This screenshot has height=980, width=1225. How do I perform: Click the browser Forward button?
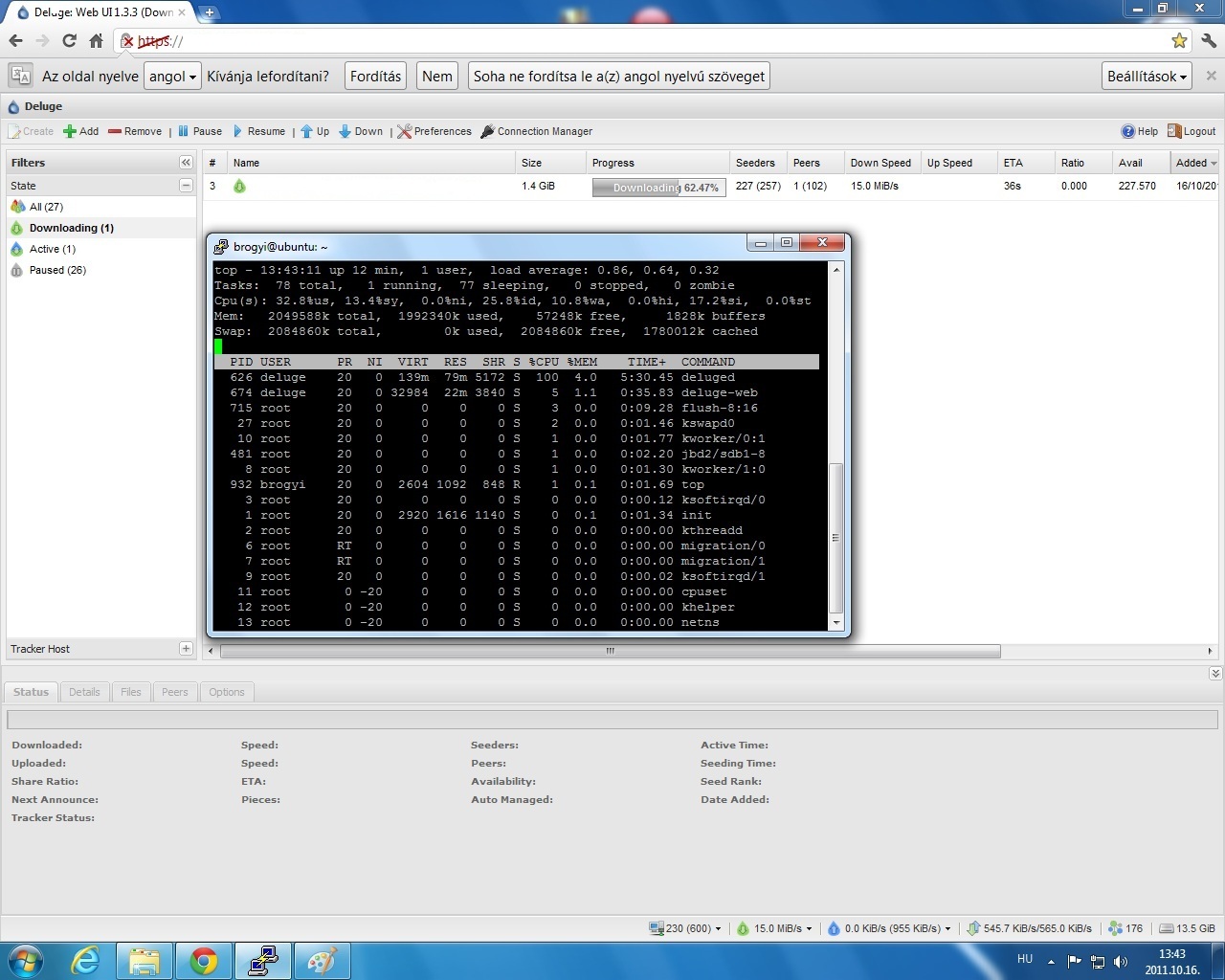(42, 41)
